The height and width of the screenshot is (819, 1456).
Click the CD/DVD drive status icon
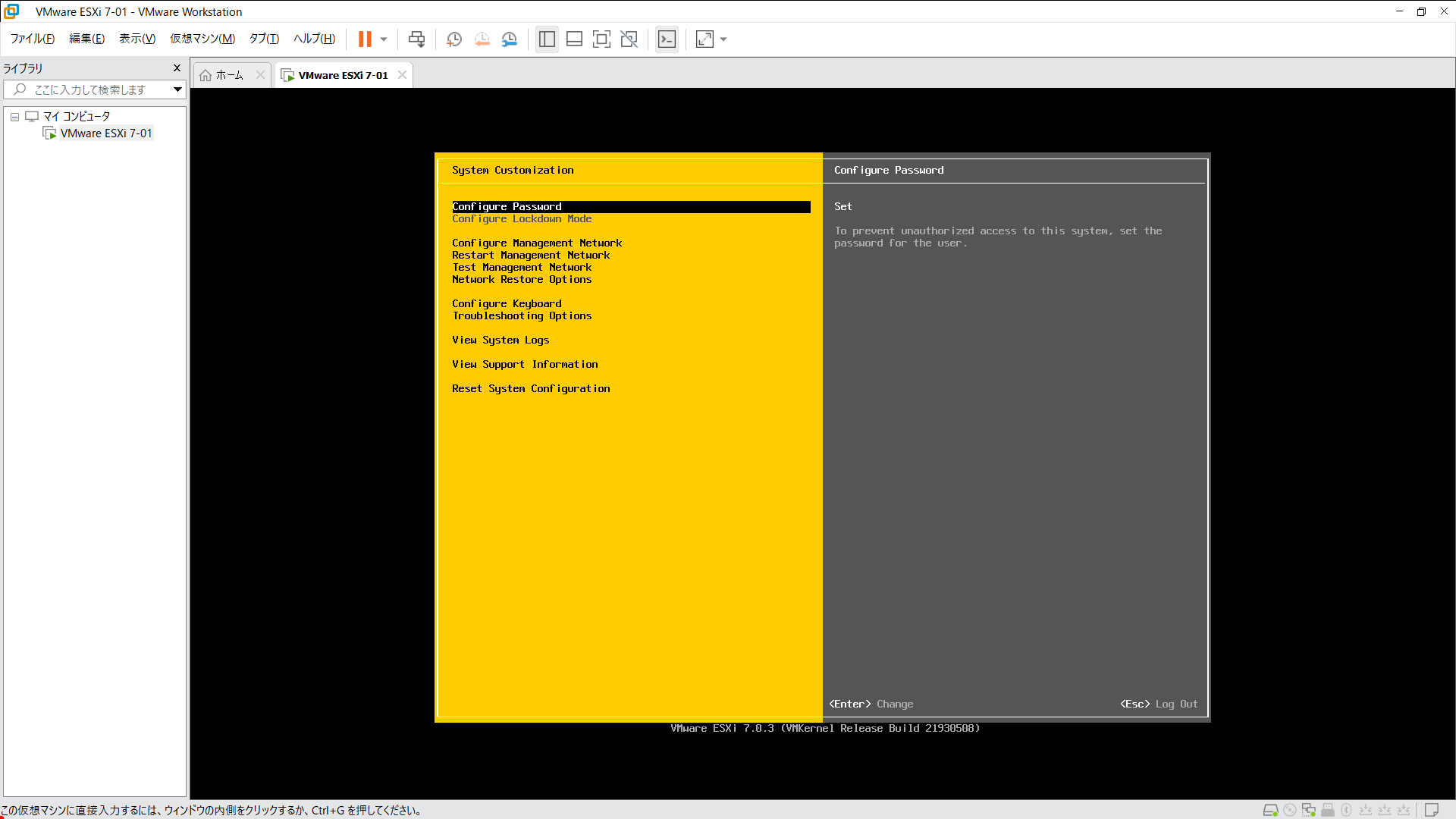pos(1290,810)
